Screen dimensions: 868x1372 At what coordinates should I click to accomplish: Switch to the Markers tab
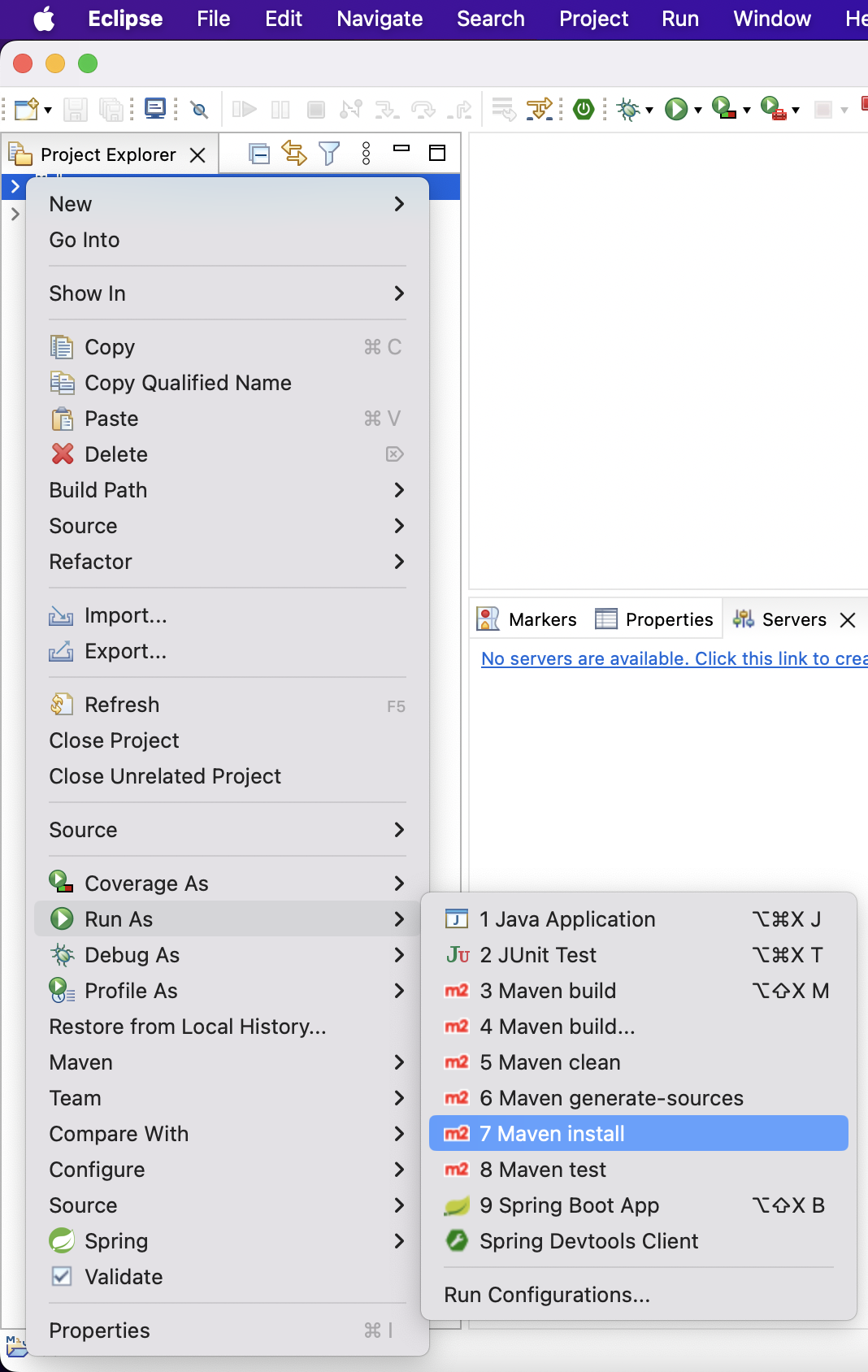(527, 619)
